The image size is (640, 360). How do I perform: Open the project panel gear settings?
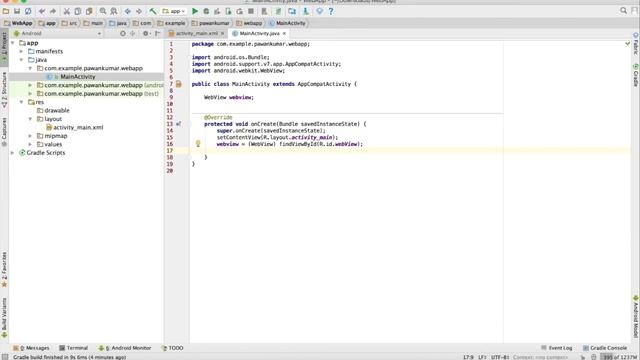click(x=146, y=33)
